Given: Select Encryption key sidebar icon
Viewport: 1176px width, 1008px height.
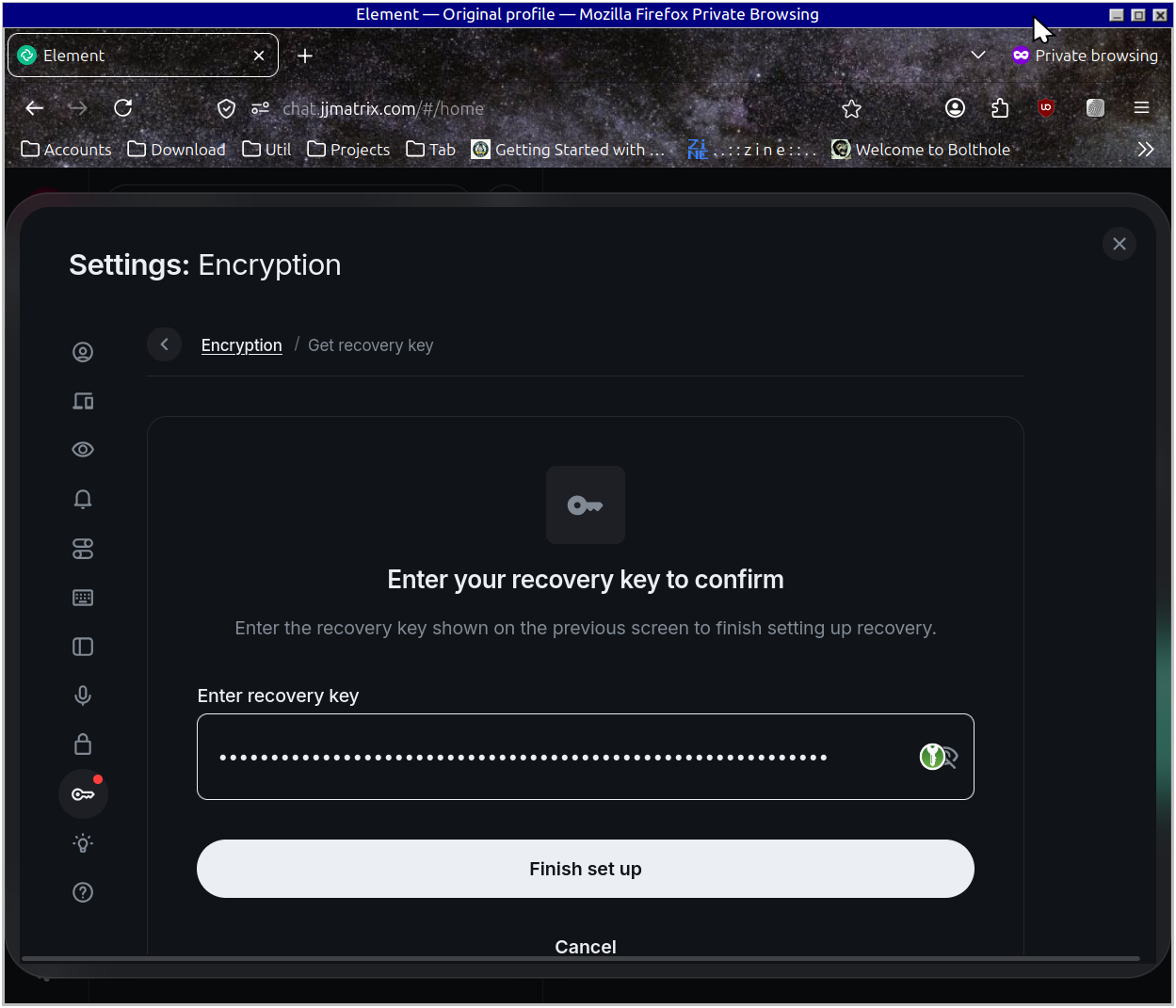Looking at the screenshot, I should (x=83, y=794).
